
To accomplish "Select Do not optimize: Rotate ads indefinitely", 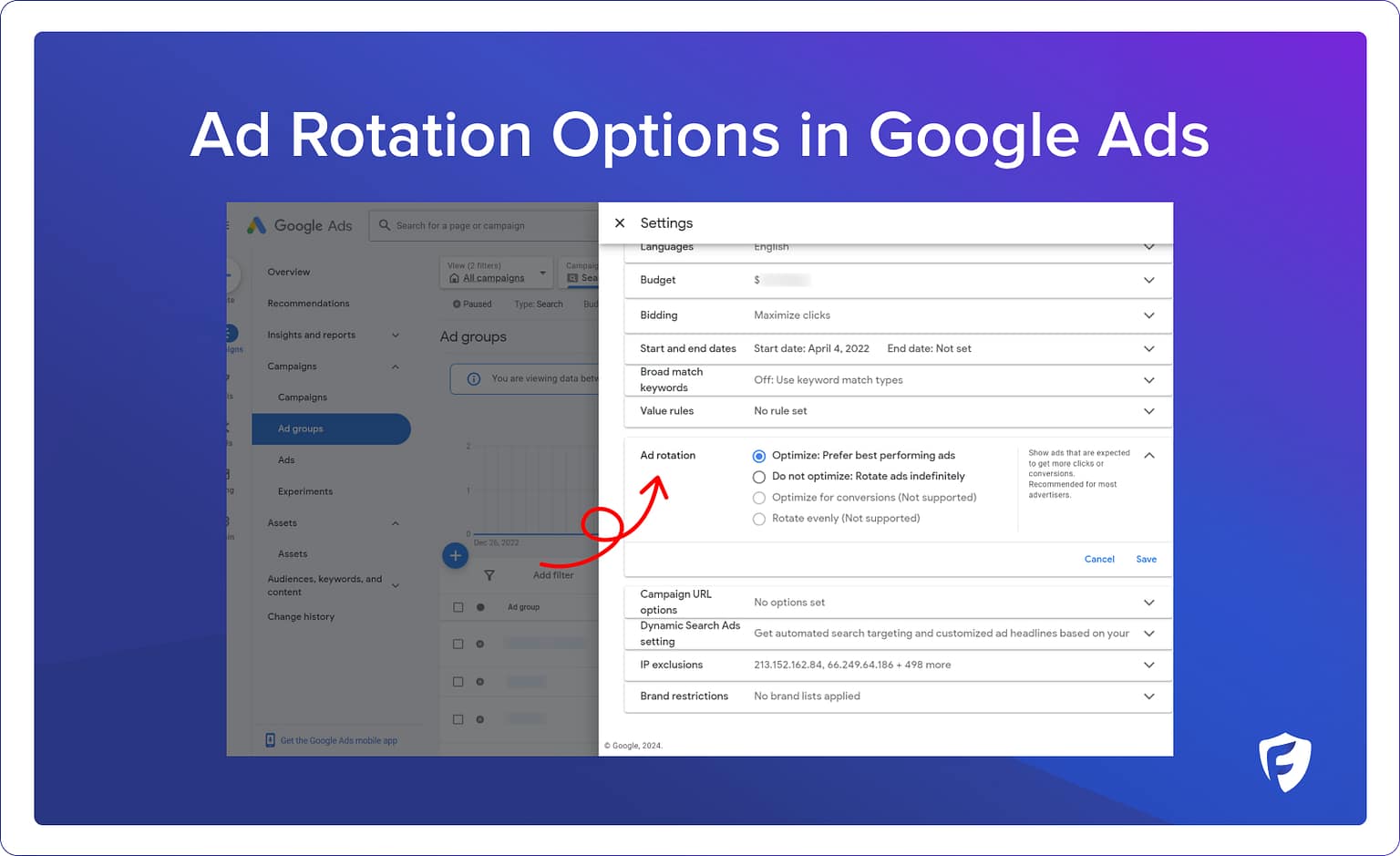I will 759,477.
